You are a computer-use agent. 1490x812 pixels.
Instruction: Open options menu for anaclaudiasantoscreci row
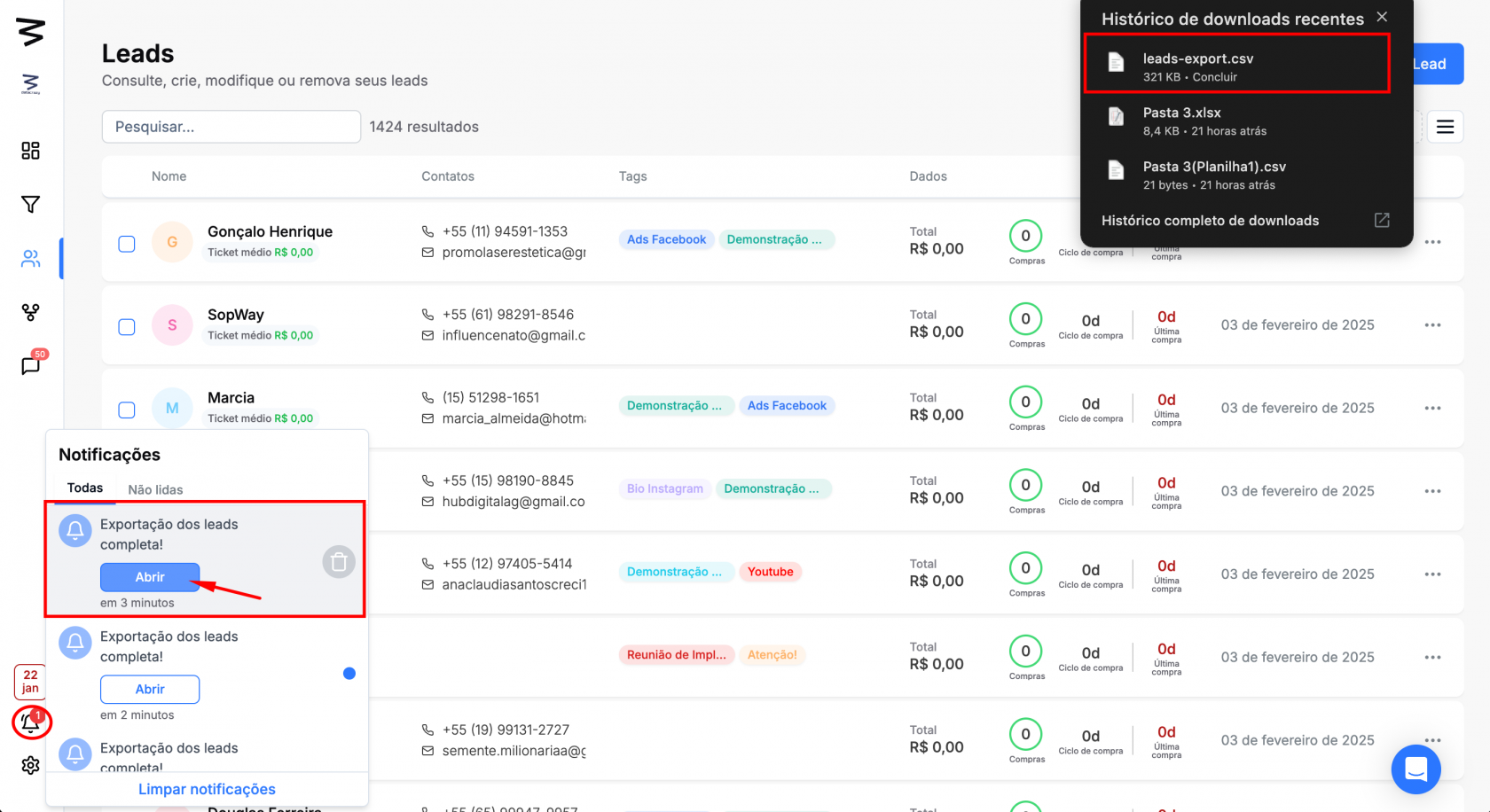[x=1432, y=574]
